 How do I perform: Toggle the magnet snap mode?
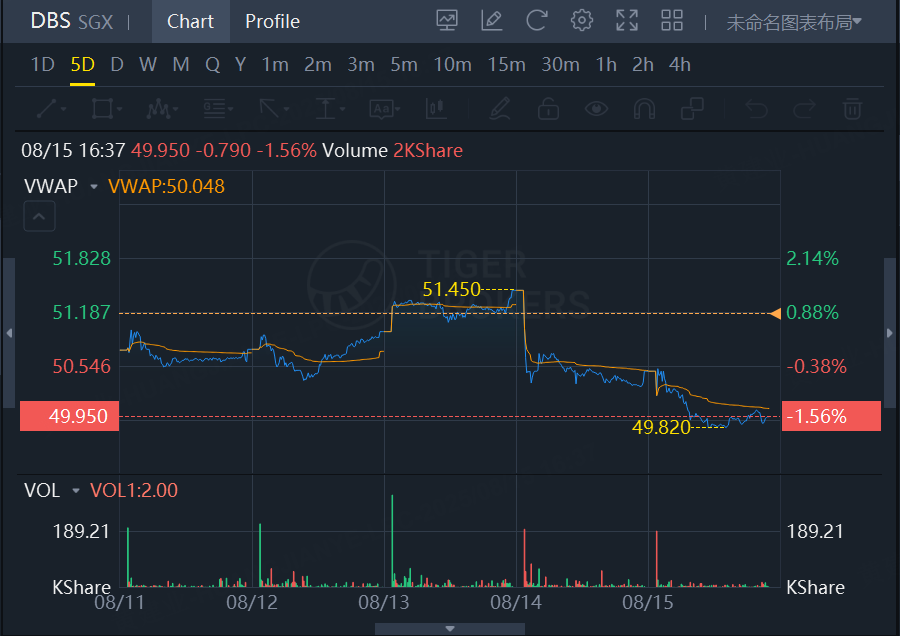click(644, 108)
